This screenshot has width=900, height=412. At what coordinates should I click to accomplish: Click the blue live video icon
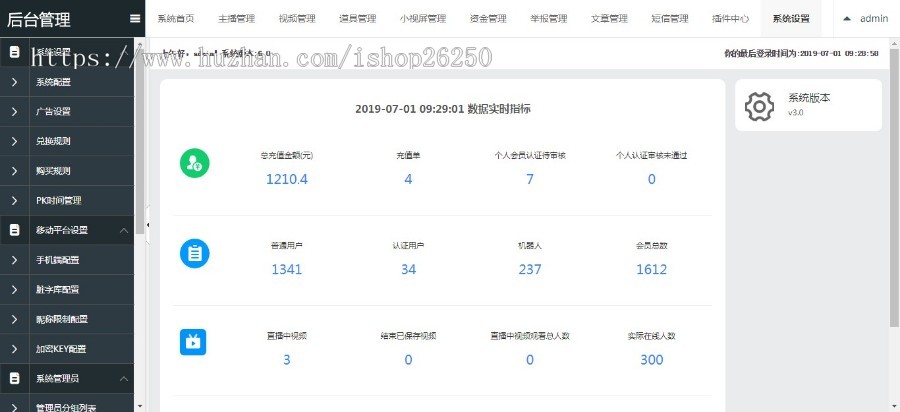(x=194, y=342)
